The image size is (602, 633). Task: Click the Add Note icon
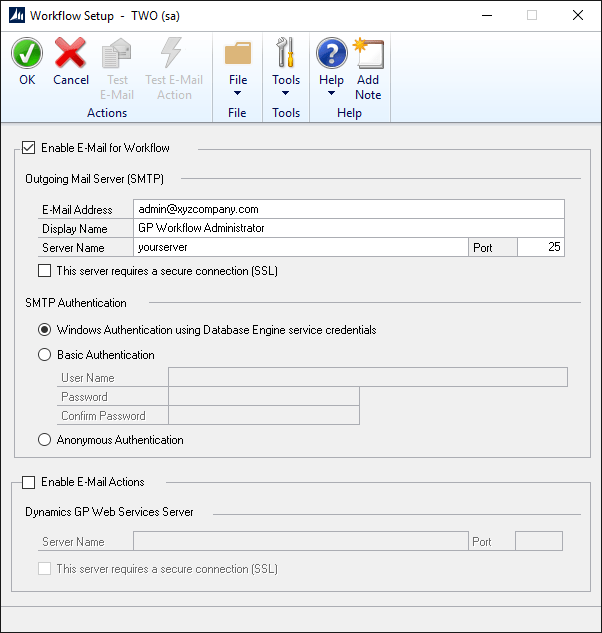(x=368, y=54)
